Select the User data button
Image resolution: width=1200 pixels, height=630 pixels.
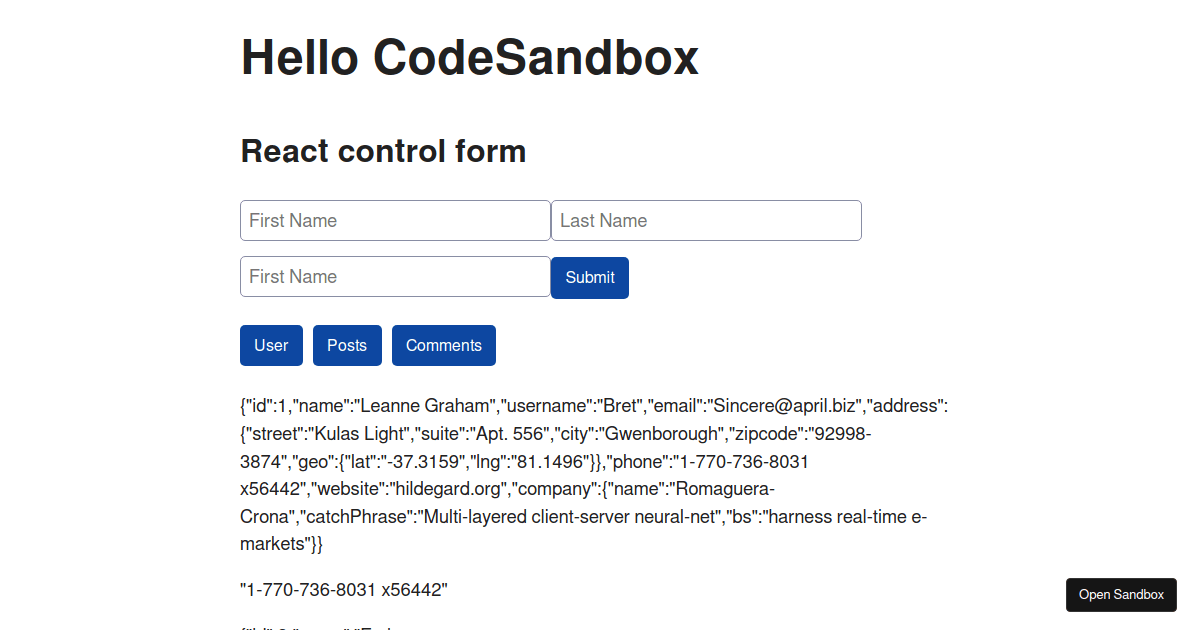[x=271, y=345]
